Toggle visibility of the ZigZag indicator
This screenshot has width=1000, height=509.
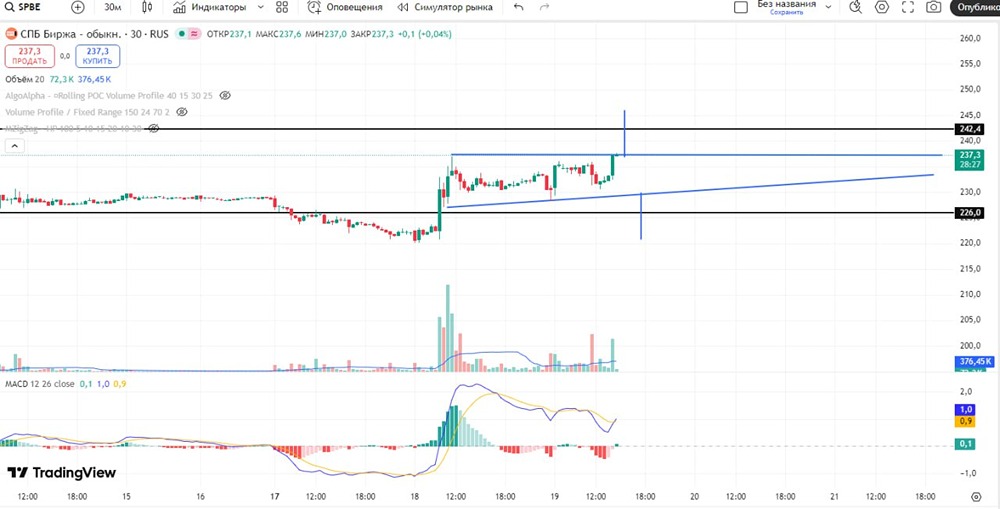153,129
